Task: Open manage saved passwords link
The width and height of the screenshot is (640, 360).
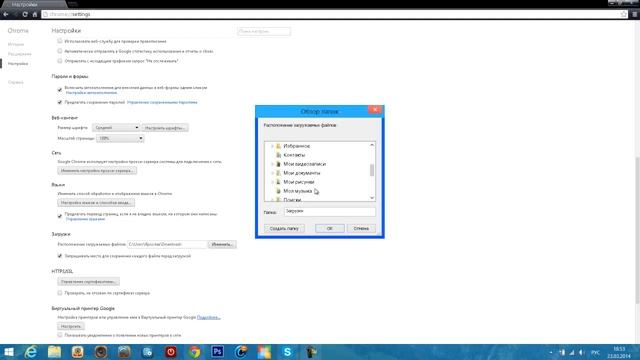Action: (x=162, y=102)
